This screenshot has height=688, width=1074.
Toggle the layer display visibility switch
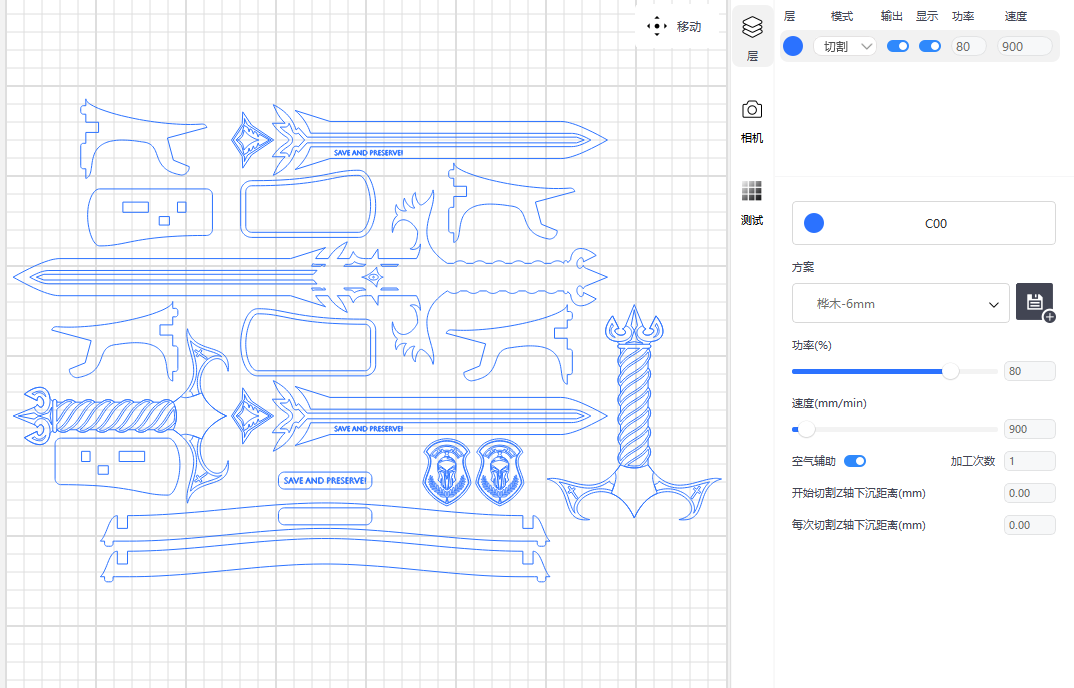click(x=930, y=46)
